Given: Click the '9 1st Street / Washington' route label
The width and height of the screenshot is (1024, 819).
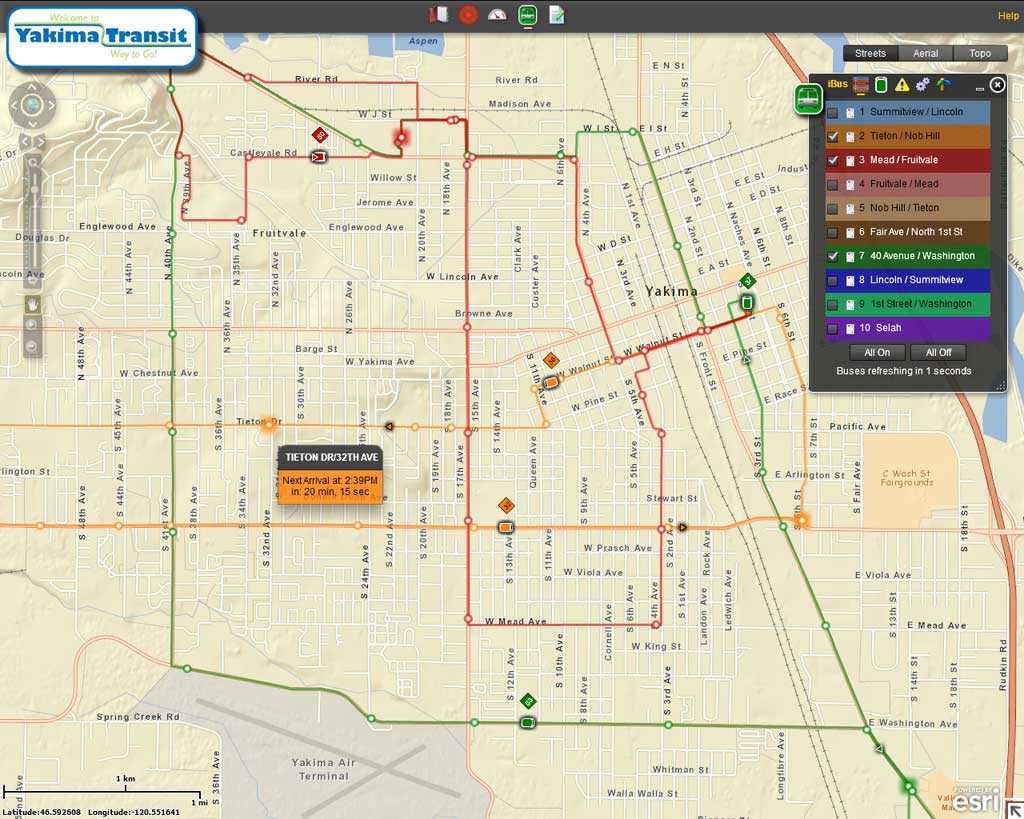Looking at the screenshot, I should pos(915,304).
